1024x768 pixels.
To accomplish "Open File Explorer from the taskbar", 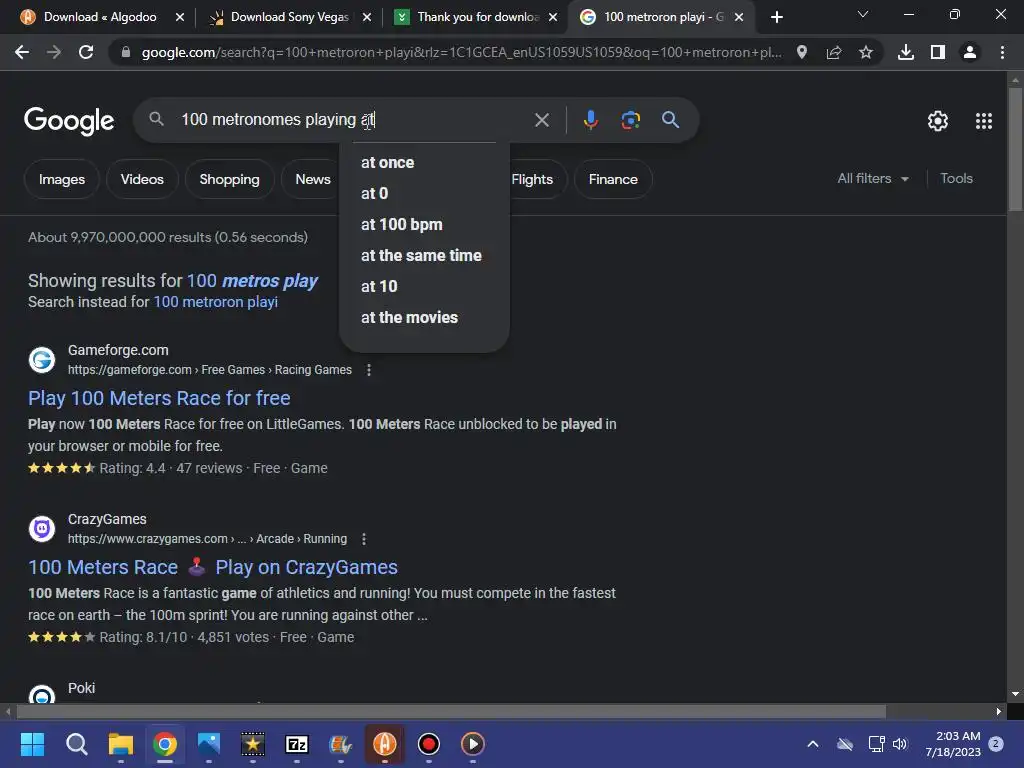I will tap(121, 744).
